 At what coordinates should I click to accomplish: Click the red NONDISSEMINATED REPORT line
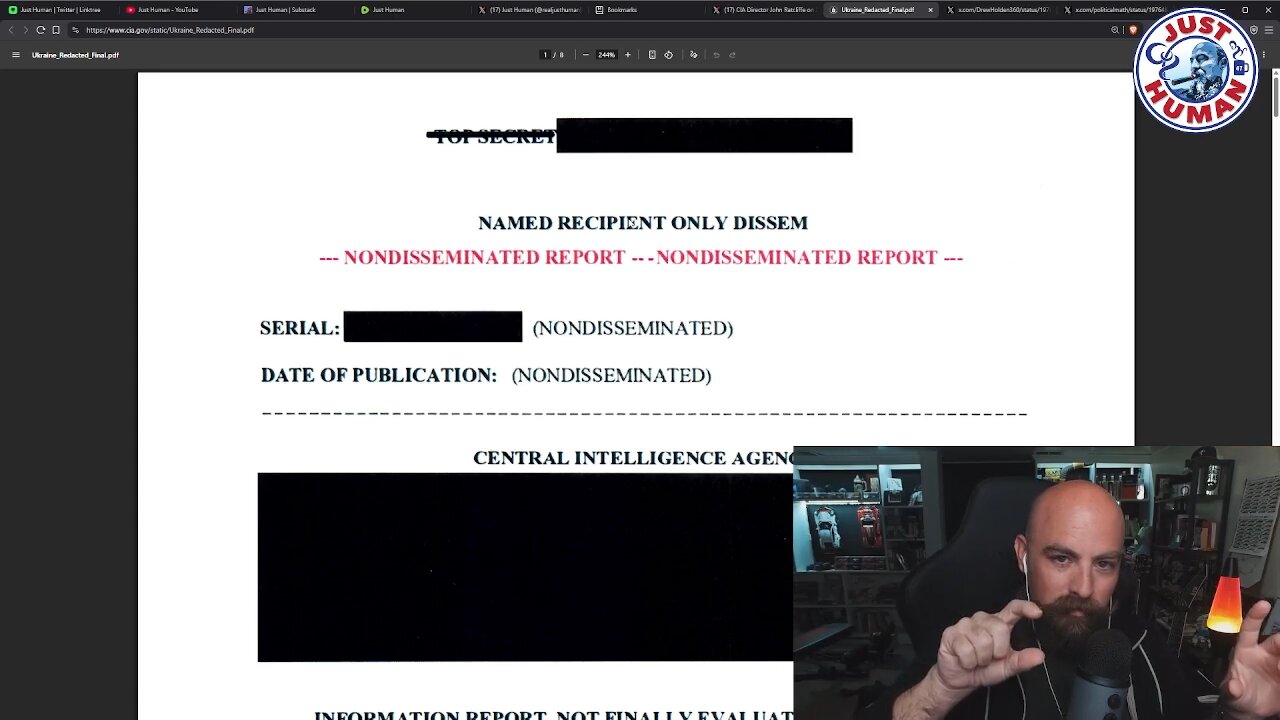click(641, 257)
